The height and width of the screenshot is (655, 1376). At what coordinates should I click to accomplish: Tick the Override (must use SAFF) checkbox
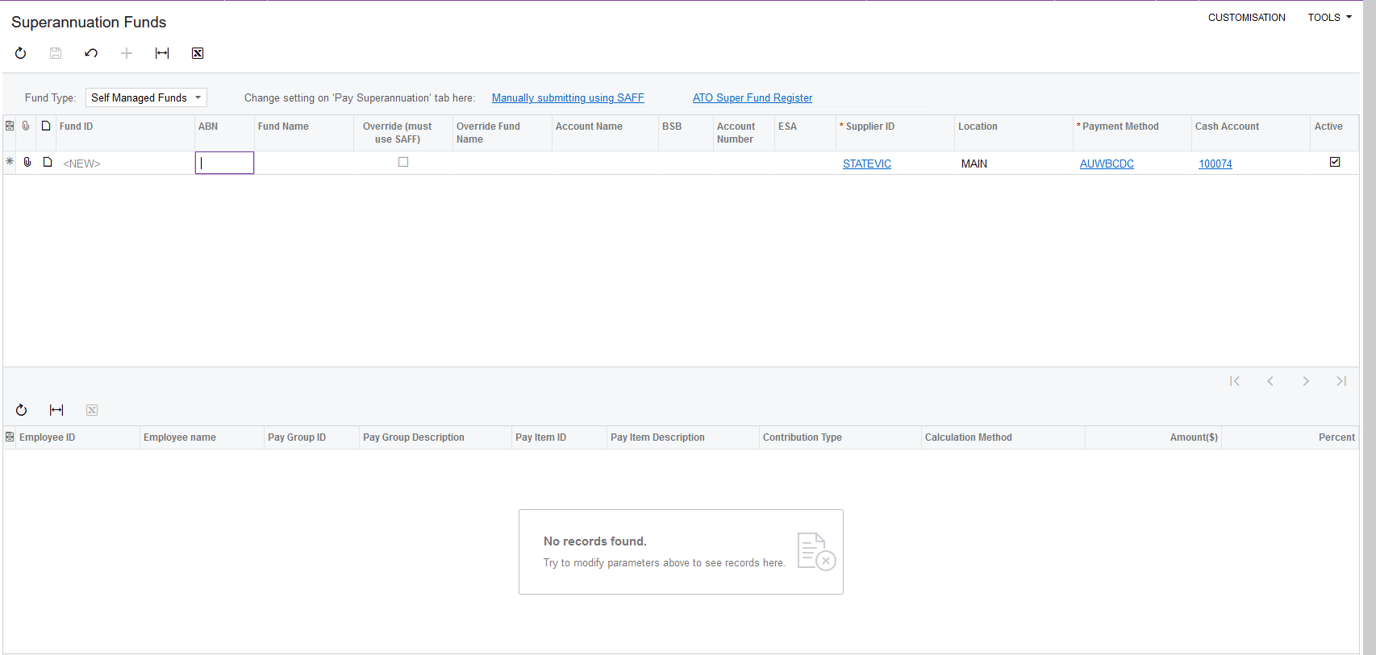[x=403, y=162]
